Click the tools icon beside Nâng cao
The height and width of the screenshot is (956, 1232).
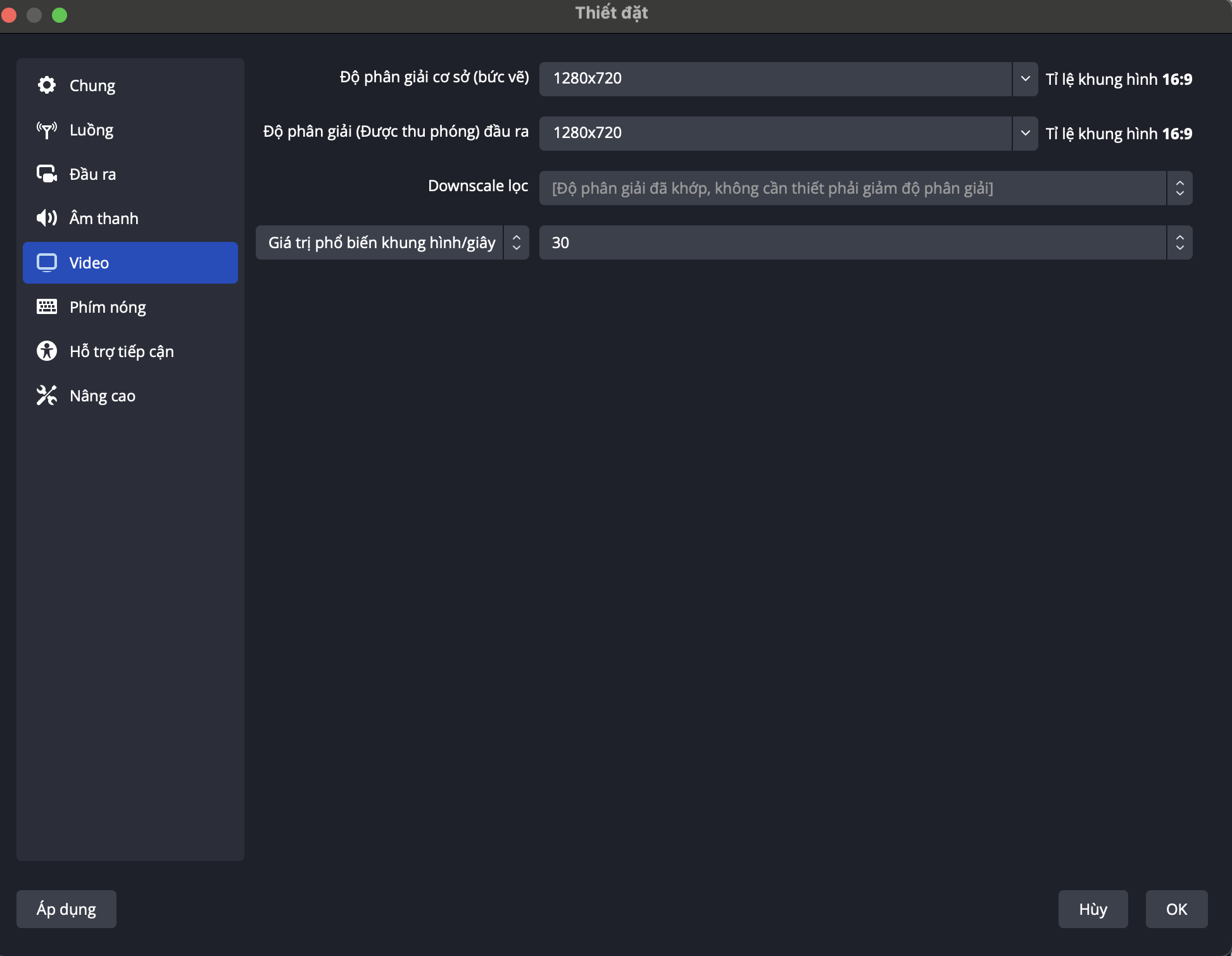[47, 395]
